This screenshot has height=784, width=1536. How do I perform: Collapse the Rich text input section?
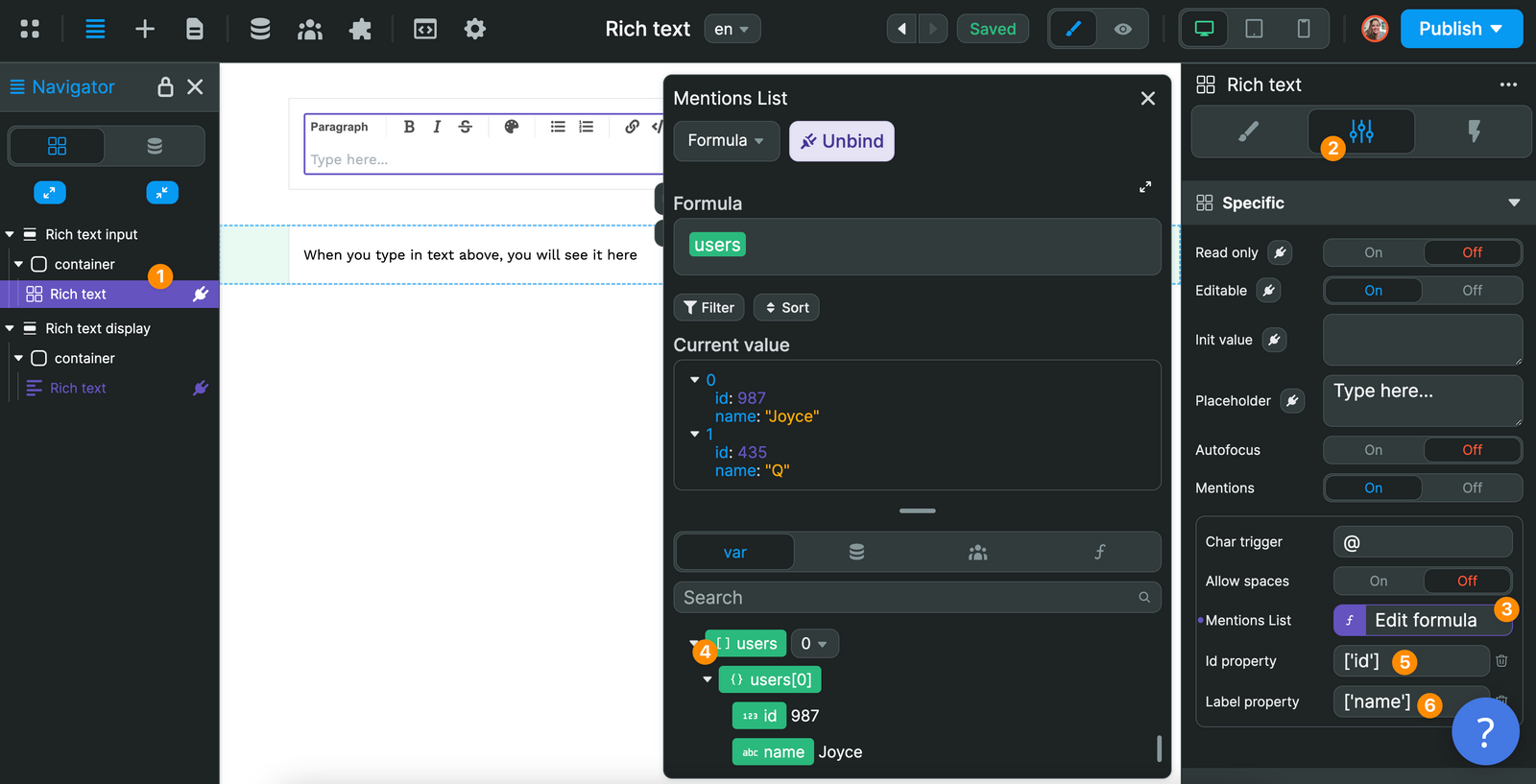(10, 234)
